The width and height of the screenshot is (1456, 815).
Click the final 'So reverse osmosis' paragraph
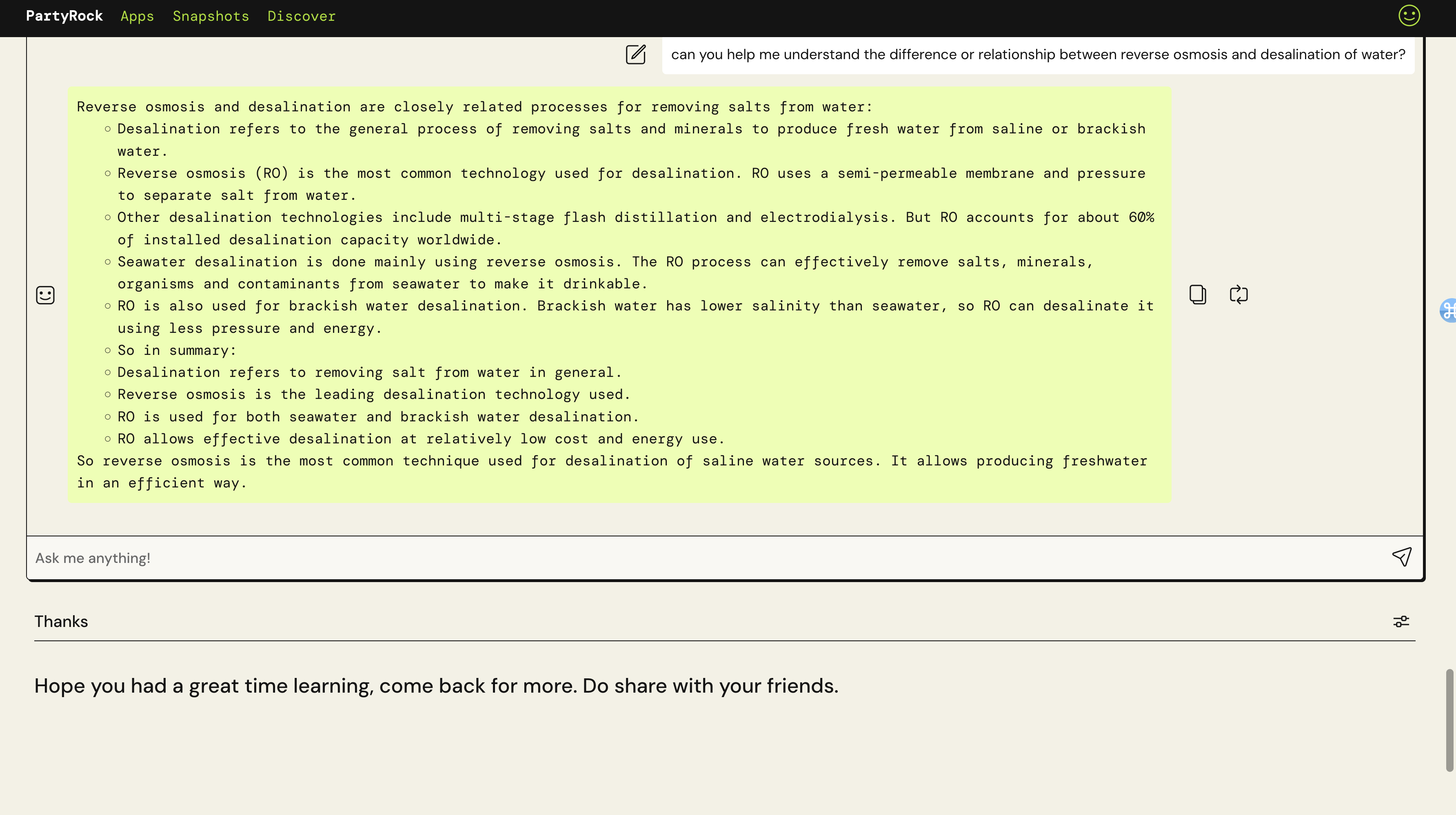pos(612,472)
